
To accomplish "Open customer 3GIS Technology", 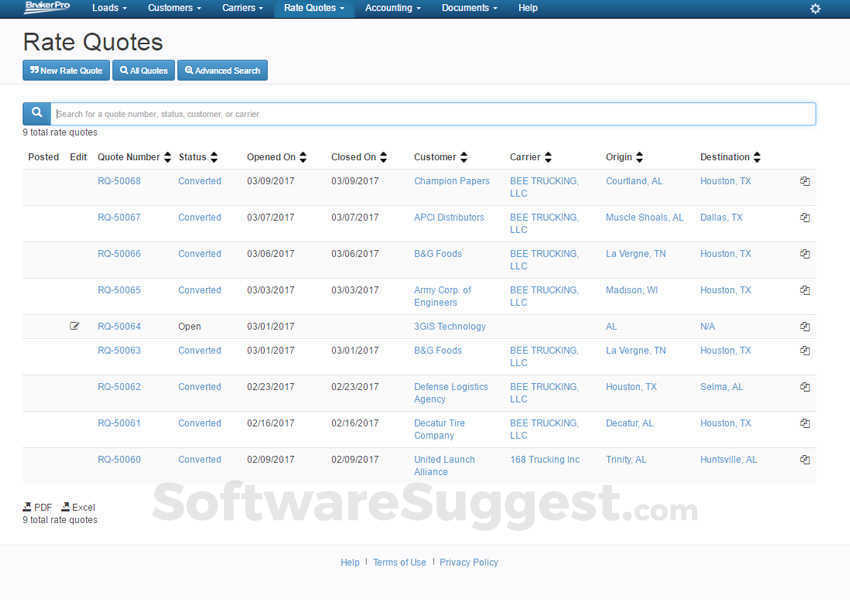I will 449,326.
